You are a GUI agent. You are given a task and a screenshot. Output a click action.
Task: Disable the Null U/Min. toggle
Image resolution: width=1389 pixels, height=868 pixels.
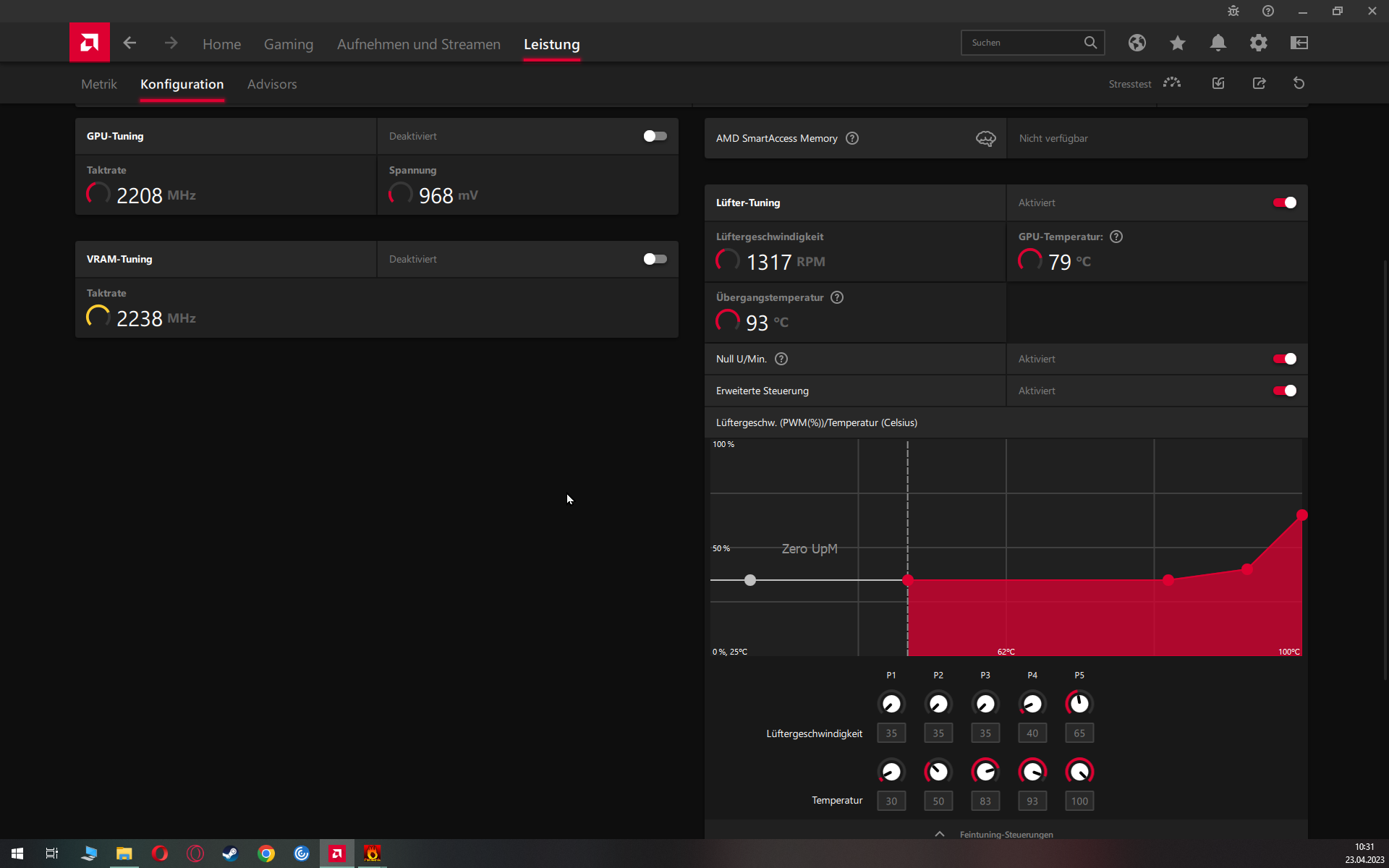point(1284,359)
